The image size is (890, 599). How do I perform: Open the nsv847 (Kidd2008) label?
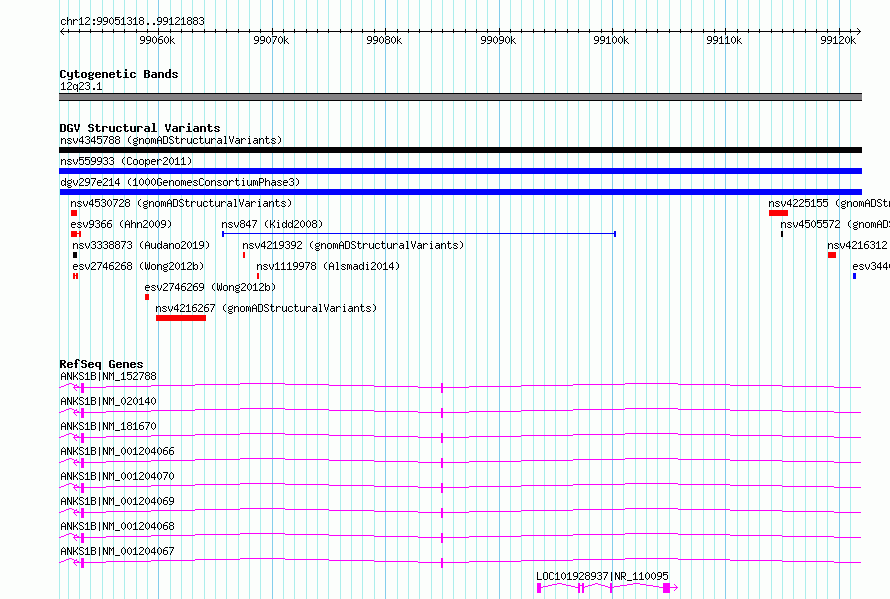coord(272,224)
